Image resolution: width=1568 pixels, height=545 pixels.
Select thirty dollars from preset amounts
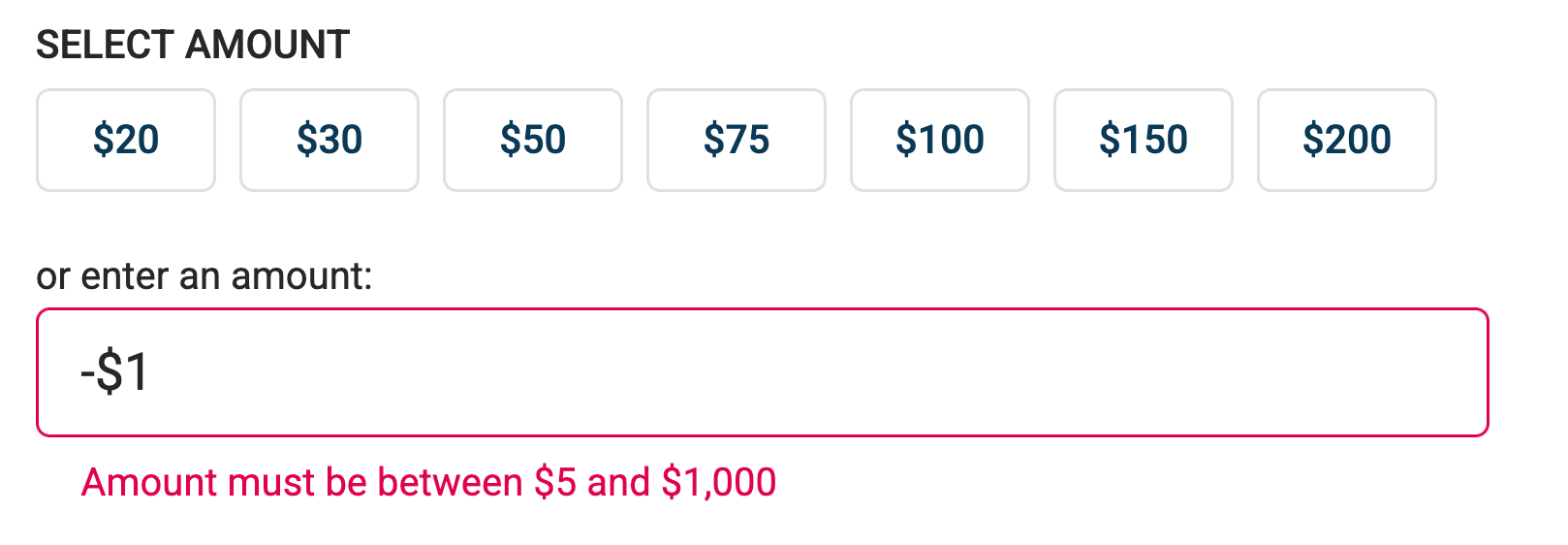[x=329, y=141]
